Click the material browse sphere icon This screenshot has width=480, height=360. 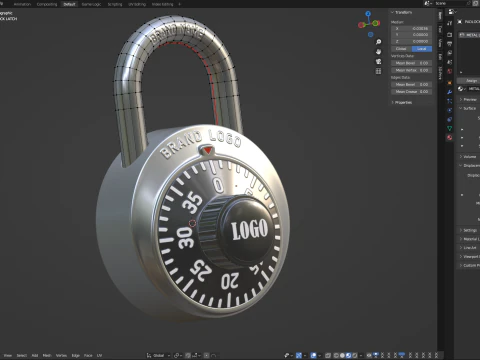pos(461,89)
